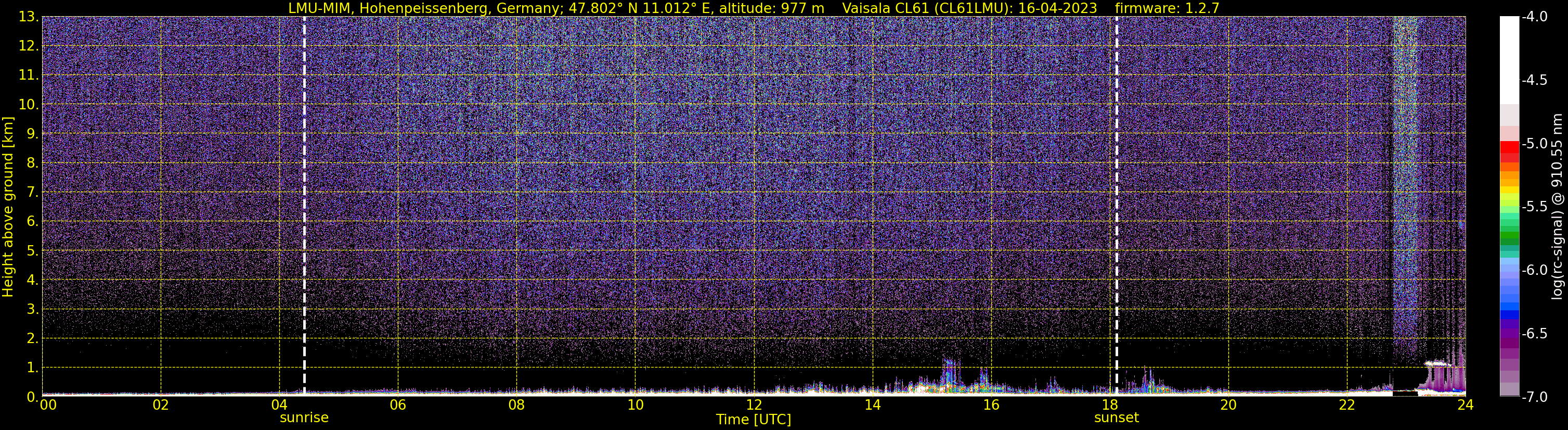The image size is (1568, 430).
Task: Click the yellow segment of the colorbar
Action: (x=1510, y=191)
